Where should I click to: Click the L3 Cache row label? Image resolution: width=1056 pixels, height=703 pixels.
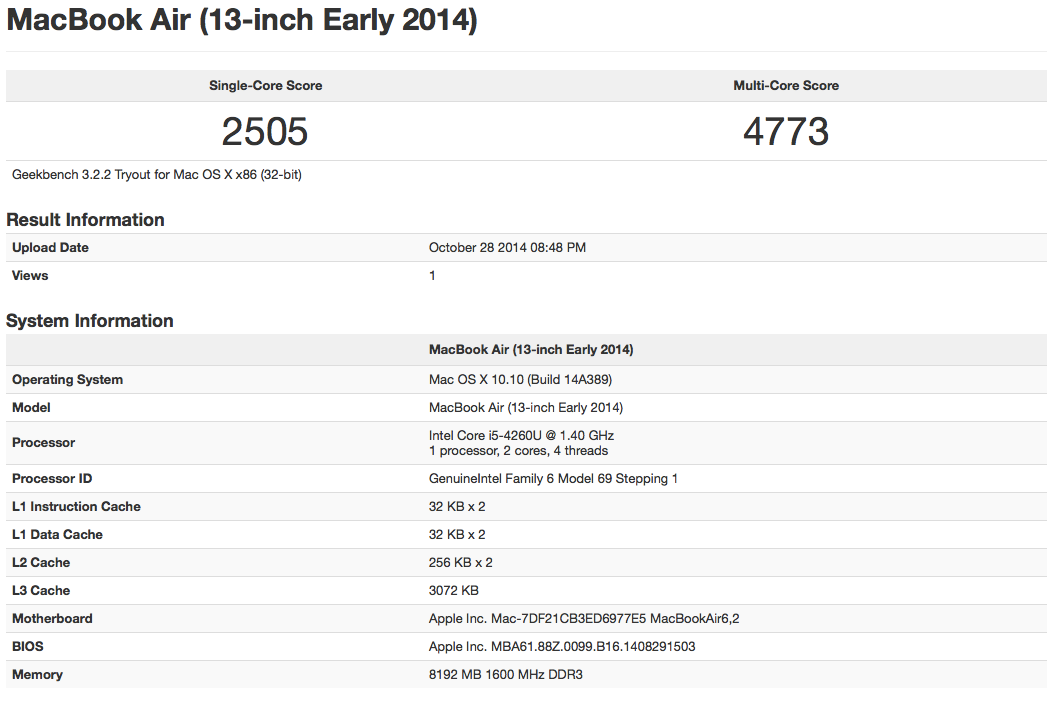coord(41,591)
